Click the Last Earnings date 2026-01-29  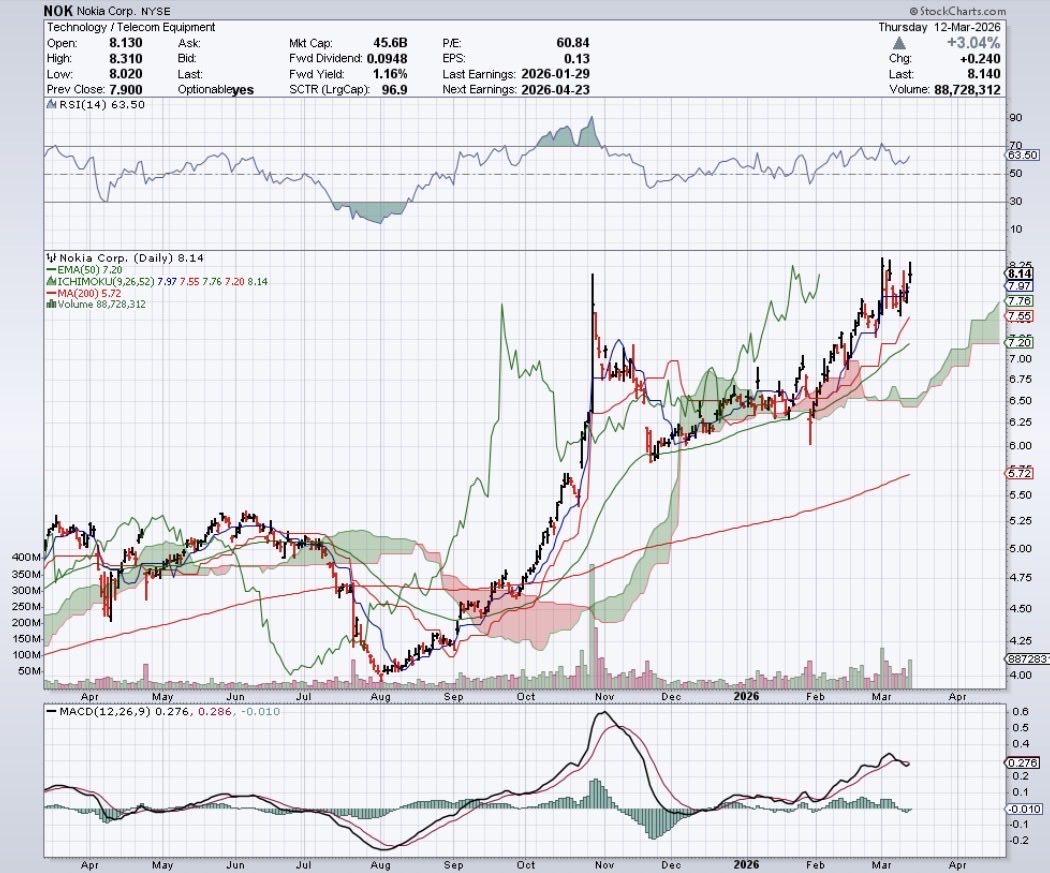click(x=555, y=74)
